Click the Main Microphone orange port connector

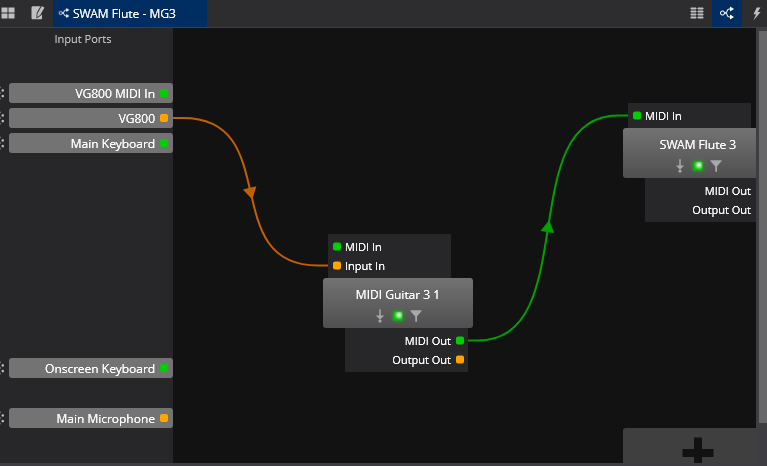[x=164, y=418]
